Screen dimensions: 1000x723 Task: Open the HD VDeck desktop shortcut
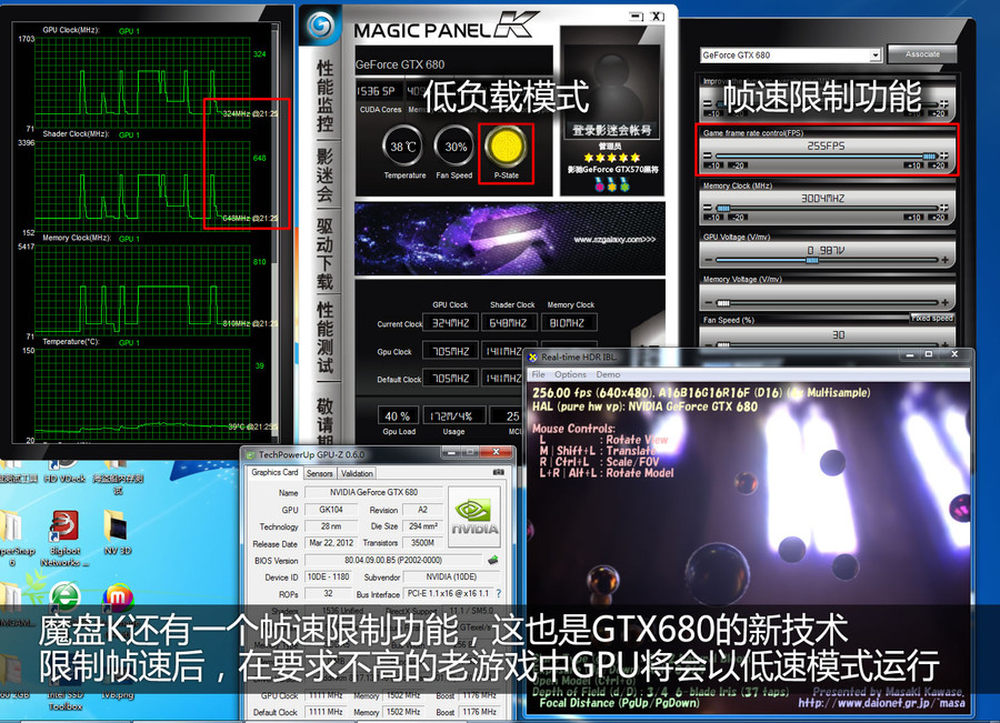tap(64, 472)
